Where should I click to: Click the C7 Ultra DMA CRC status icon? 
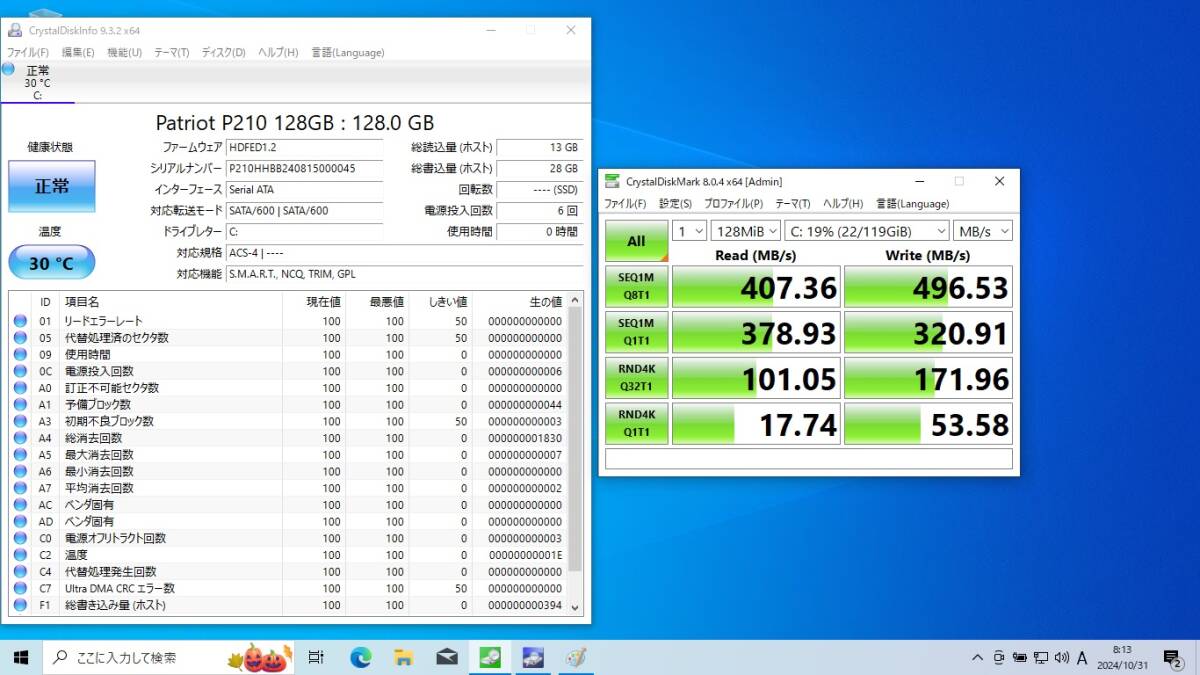[x=20, y=588]
